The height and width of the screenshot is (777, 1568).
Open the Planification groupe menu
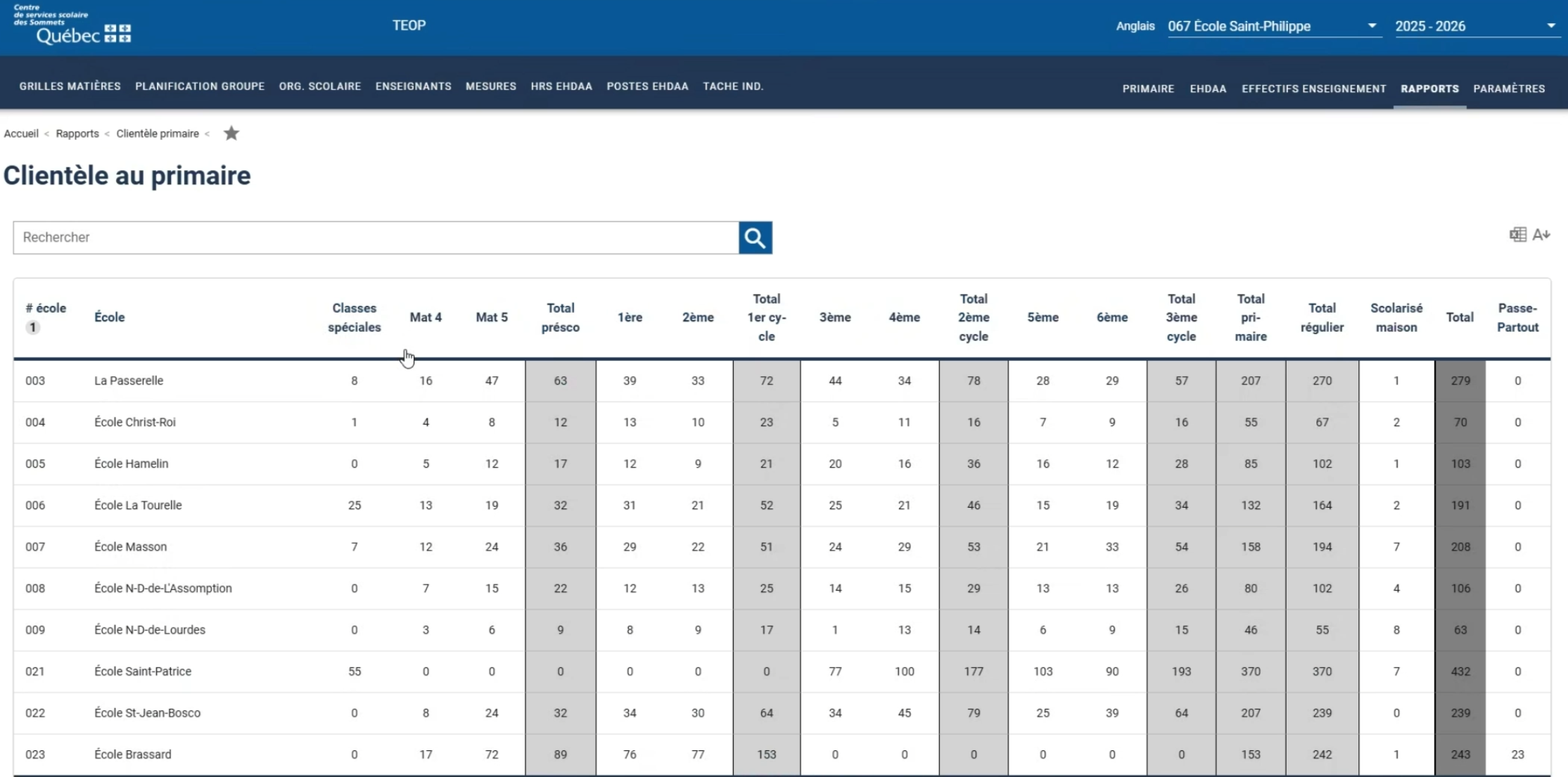point(200,86)
